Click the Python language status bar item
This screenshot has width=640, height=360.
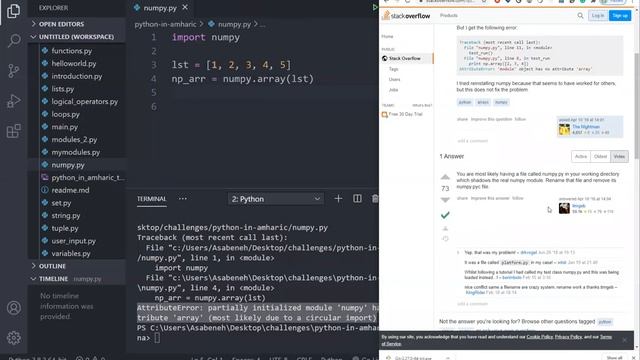[331, 358]
